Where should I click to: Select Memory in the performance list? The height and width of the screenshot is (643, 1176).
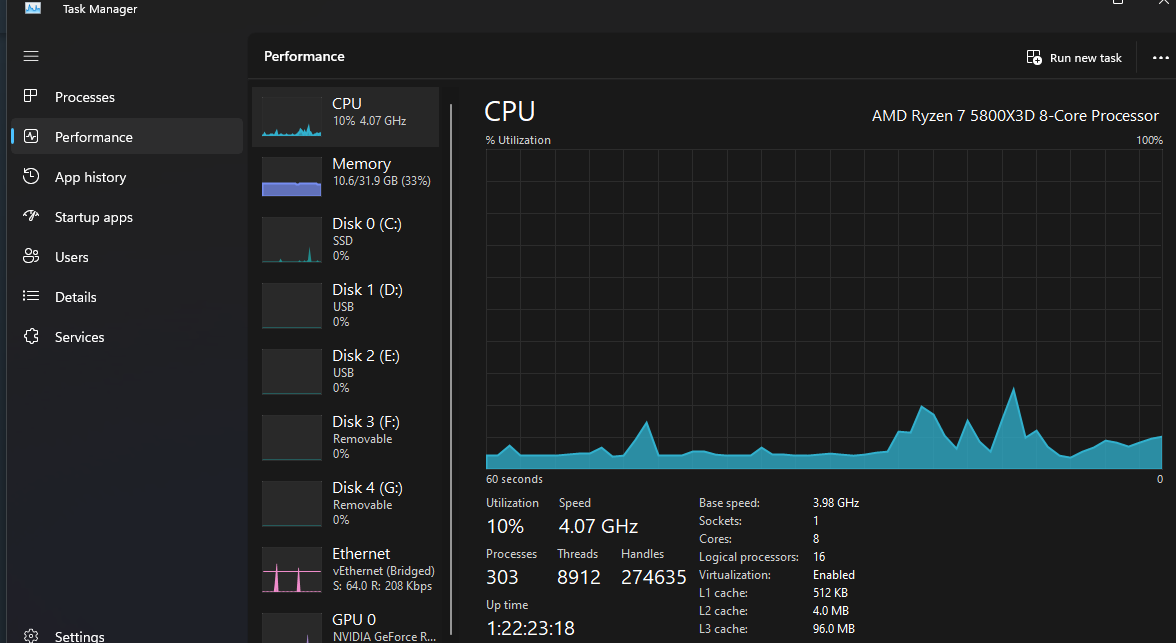(x=346, y=177)
